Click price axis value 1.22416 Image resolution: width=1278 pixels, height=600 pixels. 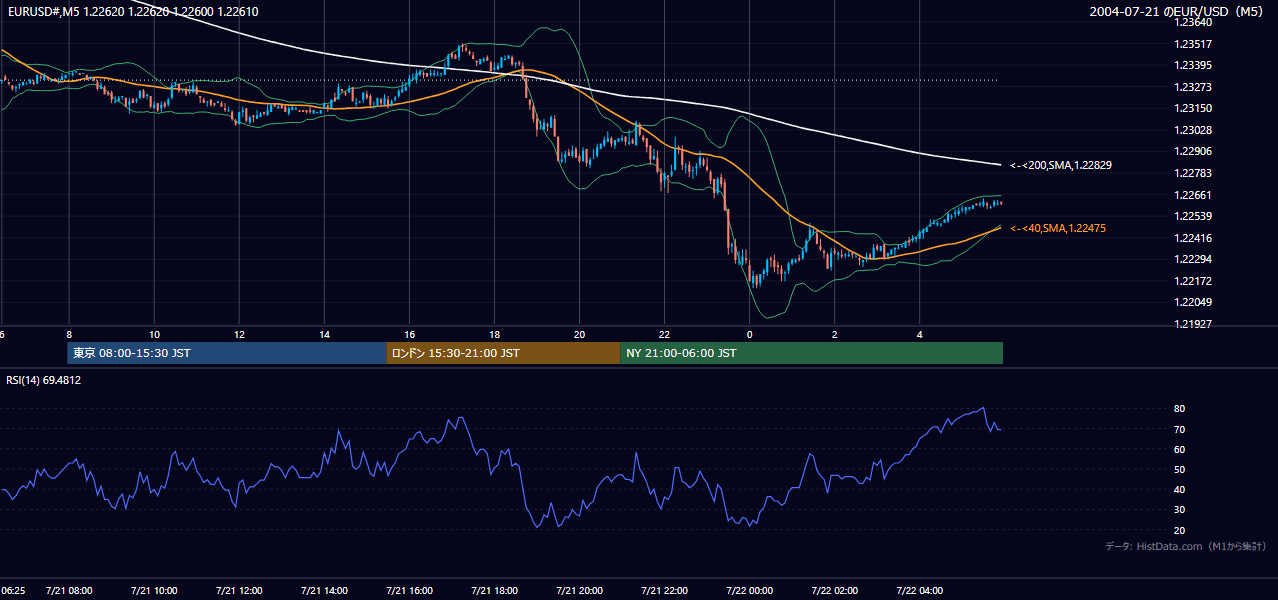[x=1193, y=238]
